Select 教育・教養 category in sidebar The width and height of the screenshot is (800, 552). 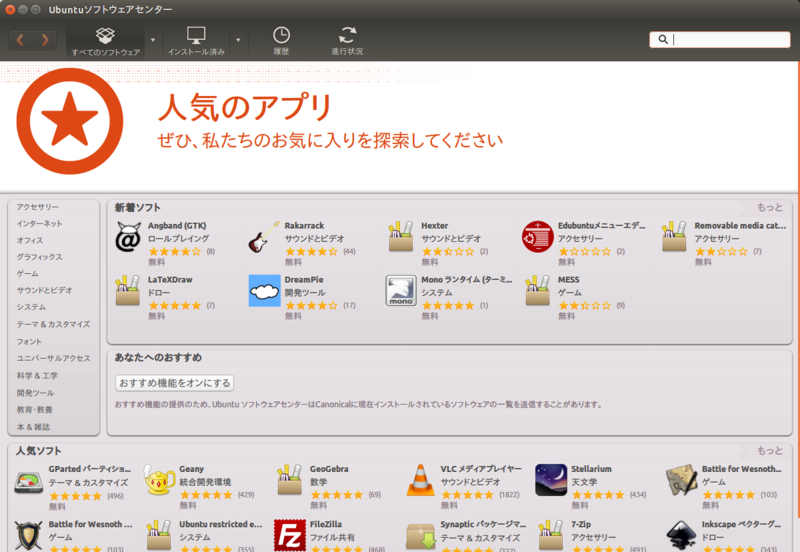pos(35,410)
